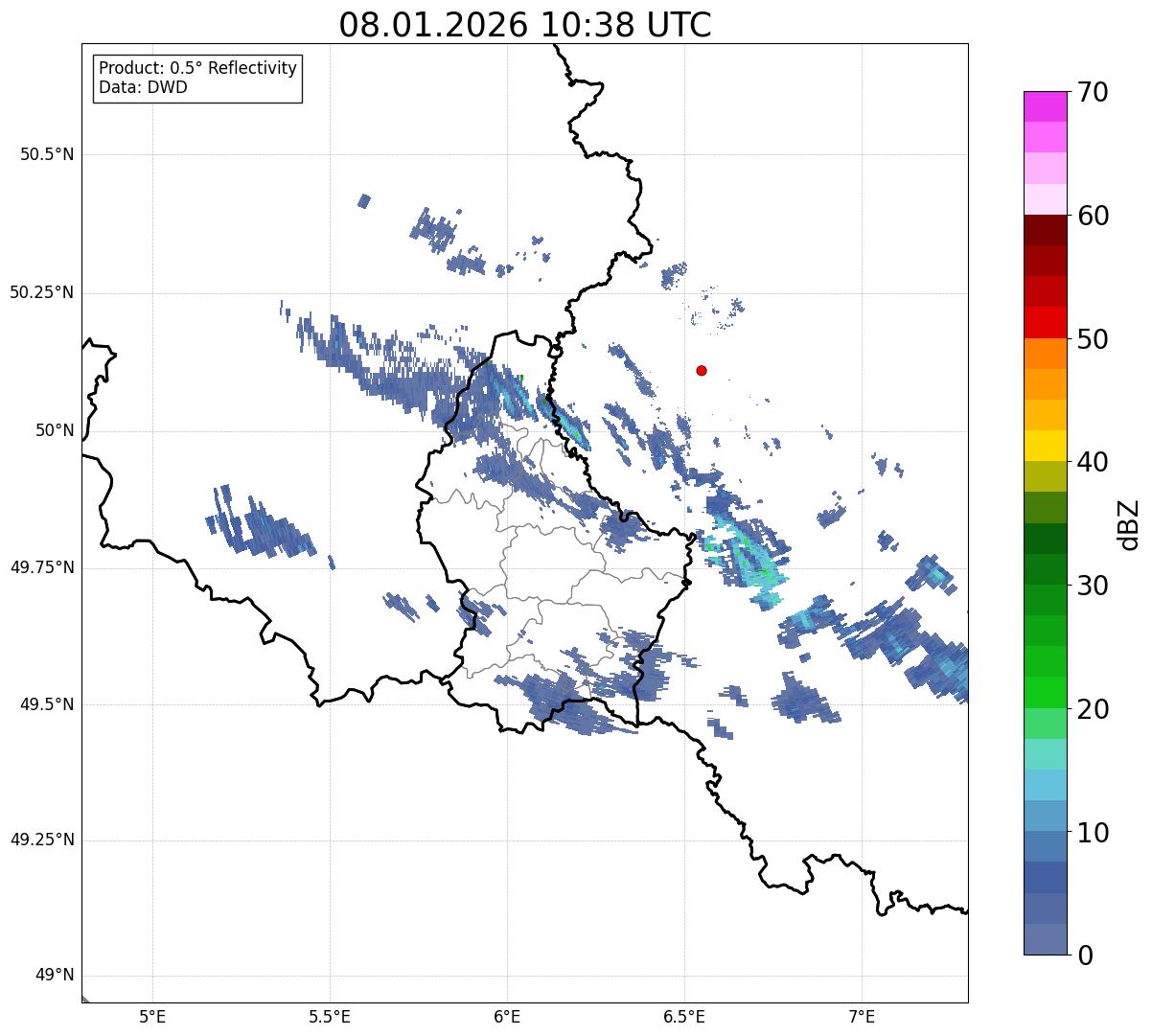This screenshot has height=1036, width=1152.
Task: Click the yellow colorbar swatch at 40 dBZ
Action: (x=1045, y=447)
